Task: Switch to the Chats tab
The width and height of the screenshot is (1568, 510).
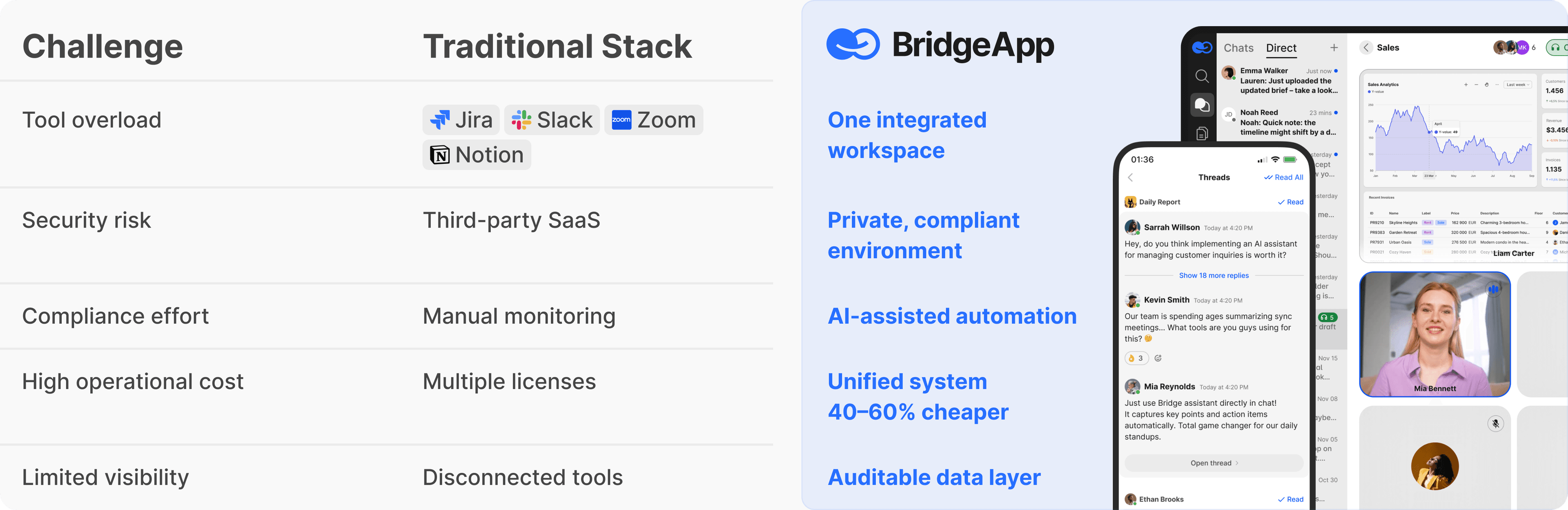Action: (x=1239, y=48)
